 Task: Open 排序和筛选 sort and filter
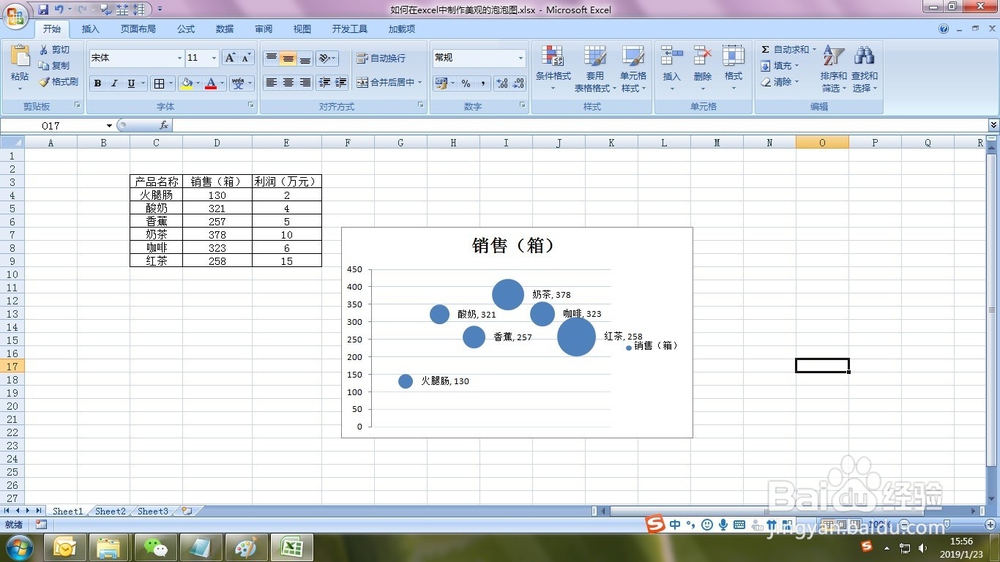pyautogui.click(x=833, y=68)
